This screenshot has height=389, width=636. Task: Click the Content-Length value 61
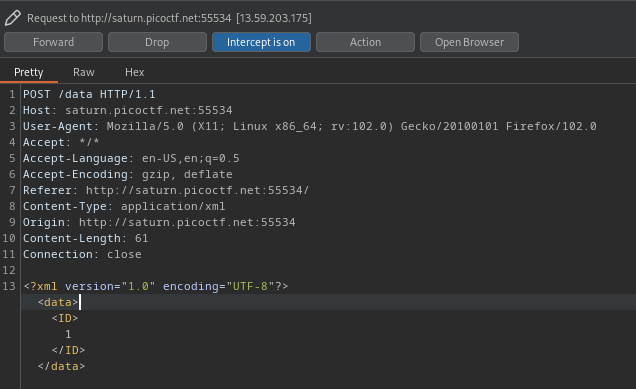pos(142,239)
